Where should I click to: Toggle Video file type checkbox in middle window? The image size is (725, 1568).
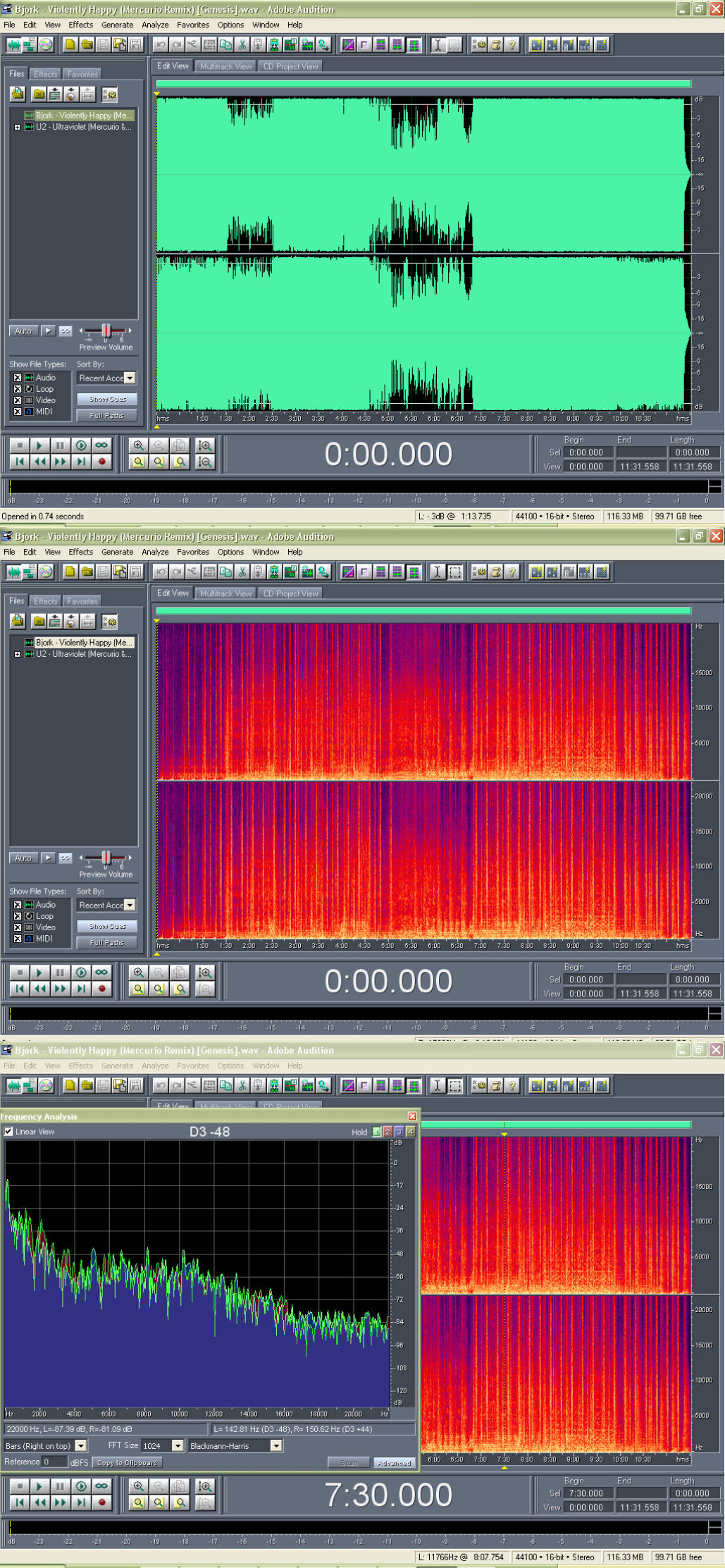tap(18, 927)
